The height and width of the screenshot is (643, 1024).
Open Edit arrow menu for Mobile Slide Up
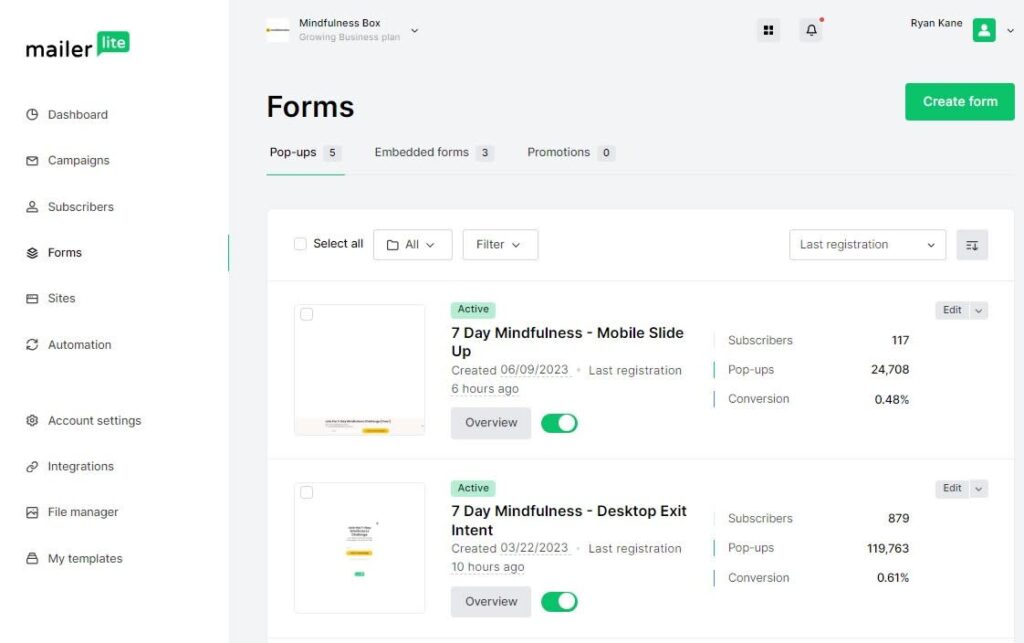click(x=978, y=311)
